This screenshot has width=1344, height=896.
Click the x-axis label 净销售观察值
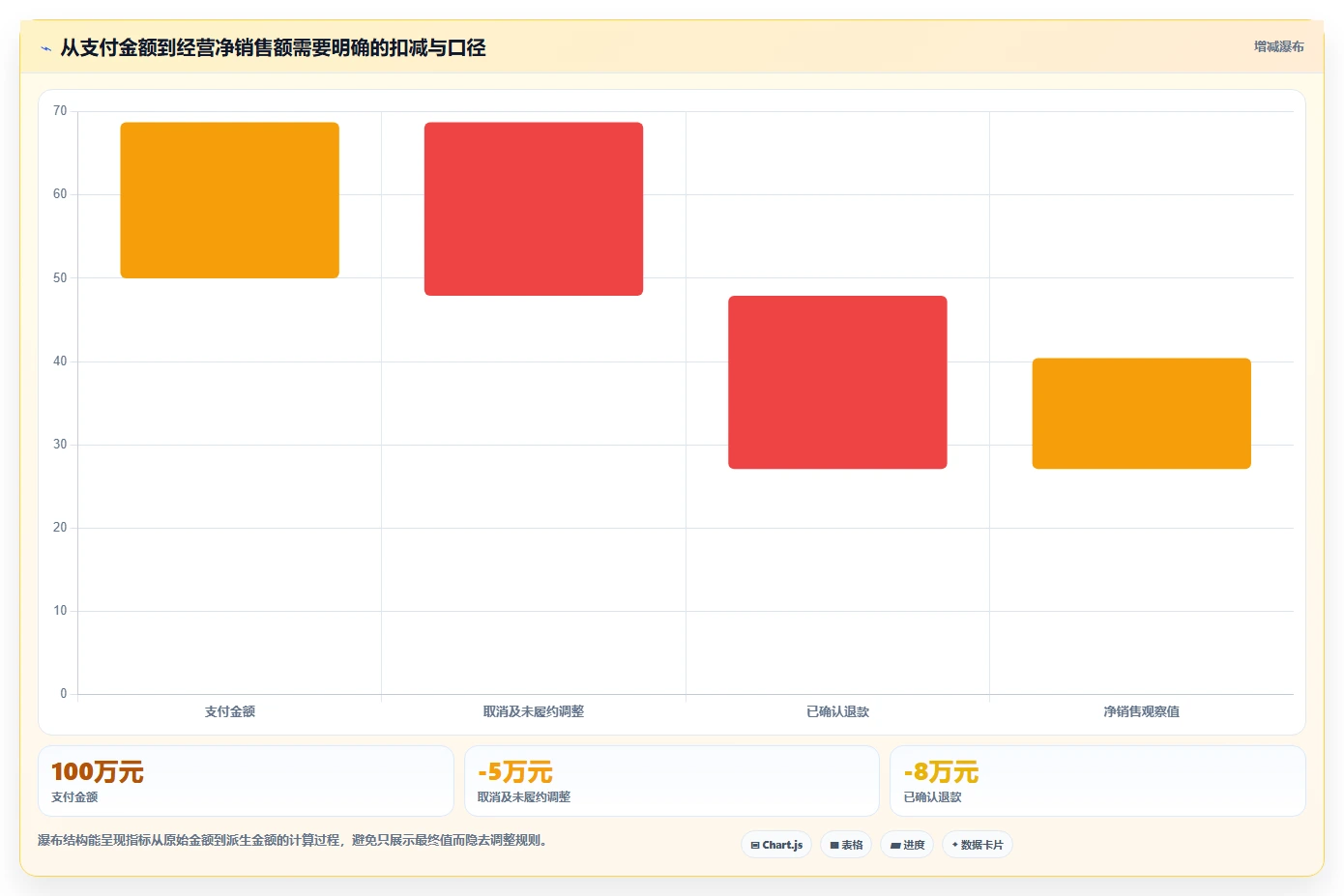coord(1142,711)
